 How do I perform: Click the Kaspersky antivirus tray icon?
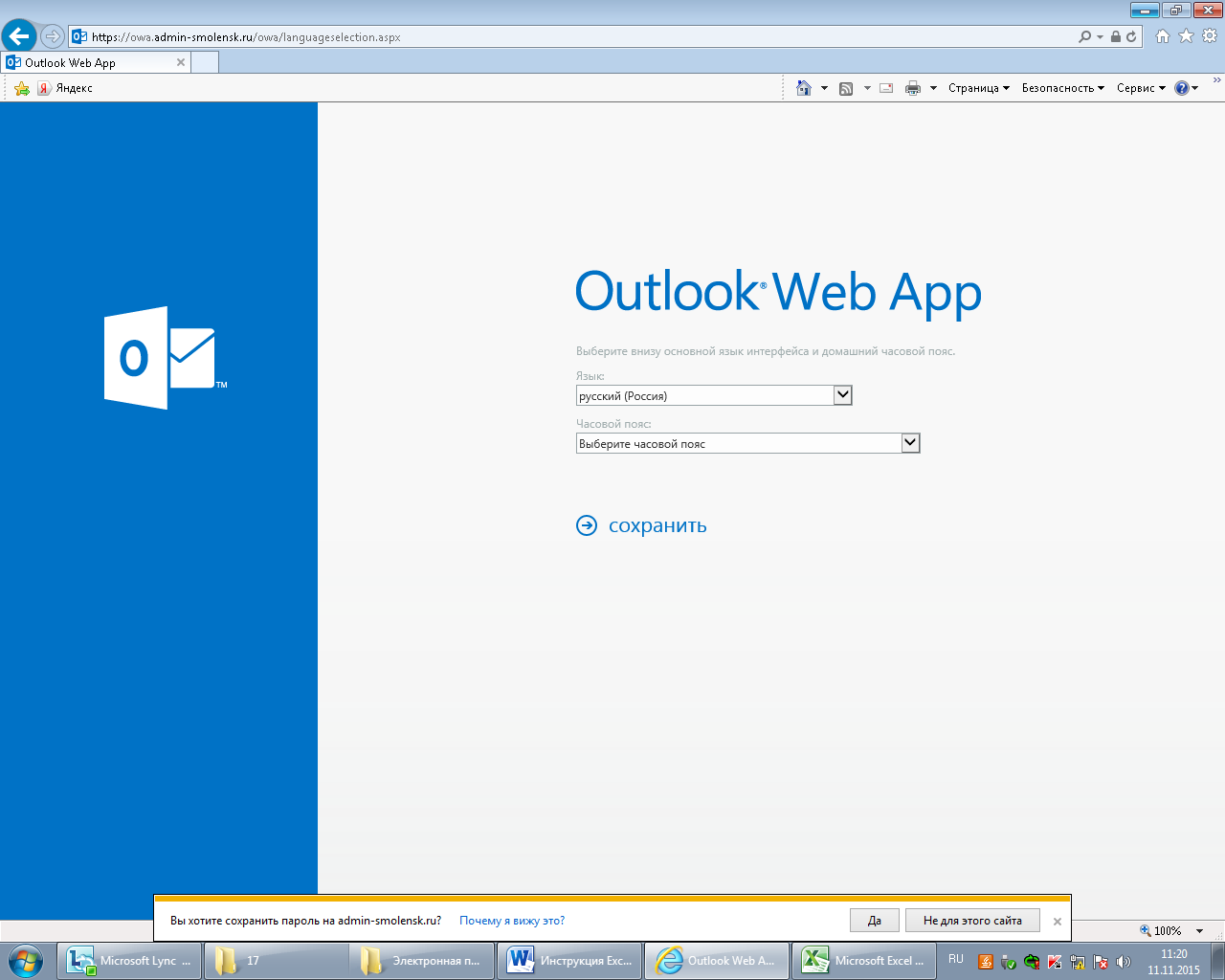point(1055,963)
